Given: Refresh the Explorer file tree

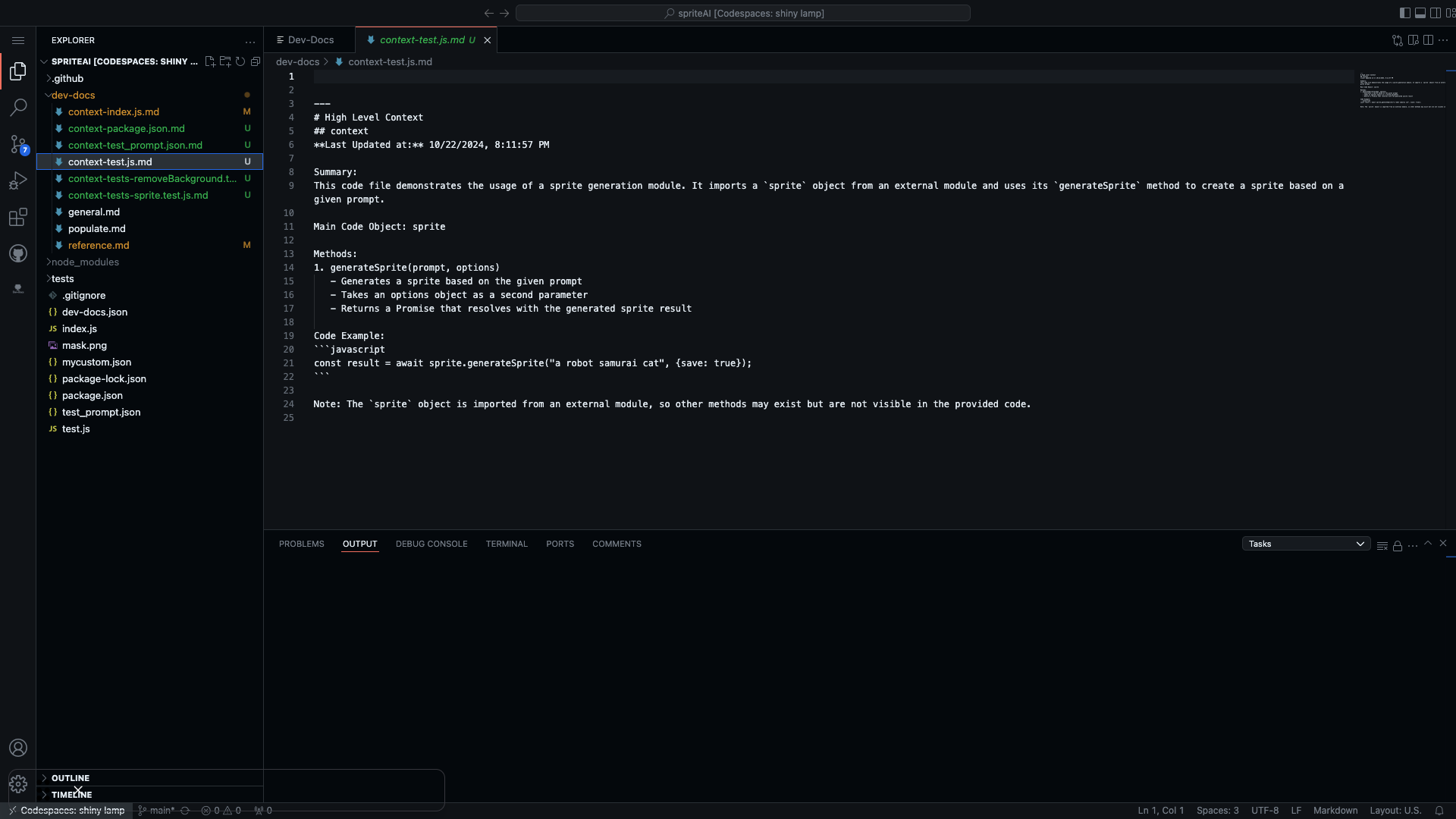Looking at the screenshot, I should pyautogui.click(x=240, y=61).
